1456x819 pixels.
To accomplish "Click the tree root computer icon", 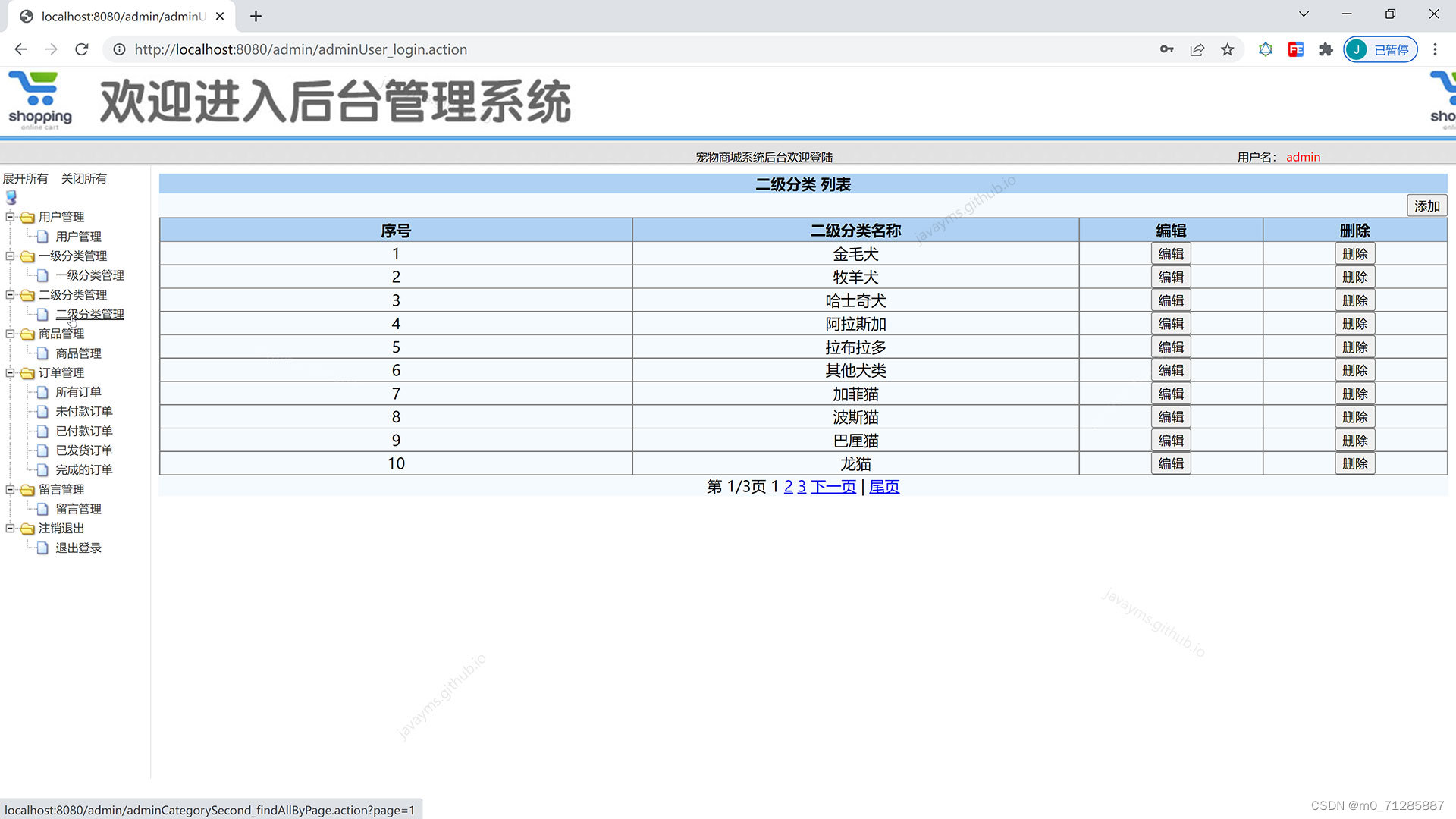I will click(x=11, y=197).
